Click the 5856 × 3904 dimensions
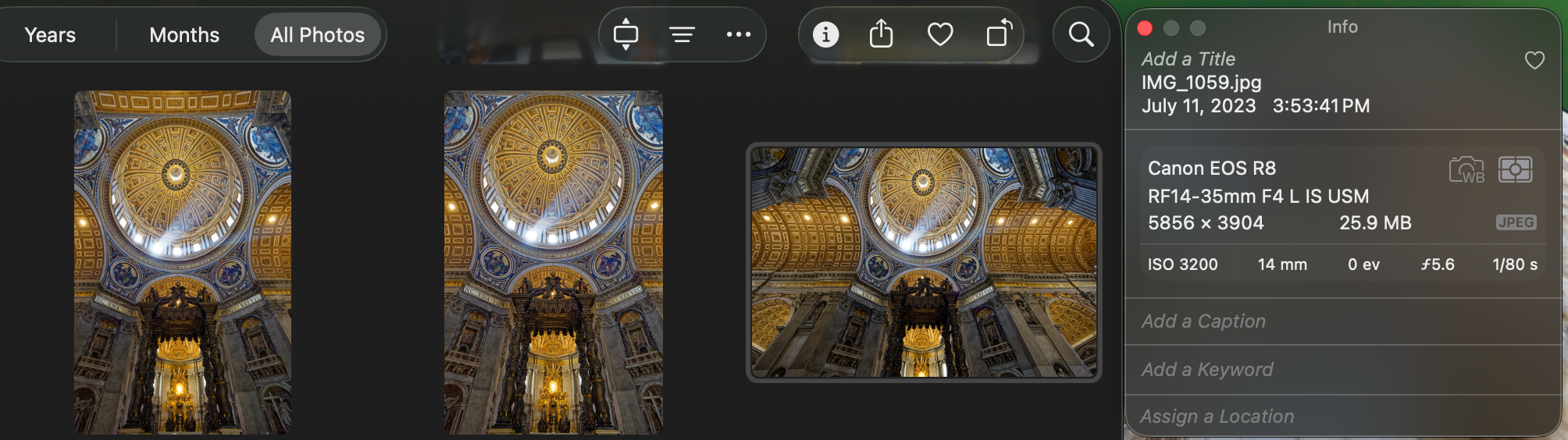The width and height of the screenshot is (1568, 440). (x=1205, y=223)
